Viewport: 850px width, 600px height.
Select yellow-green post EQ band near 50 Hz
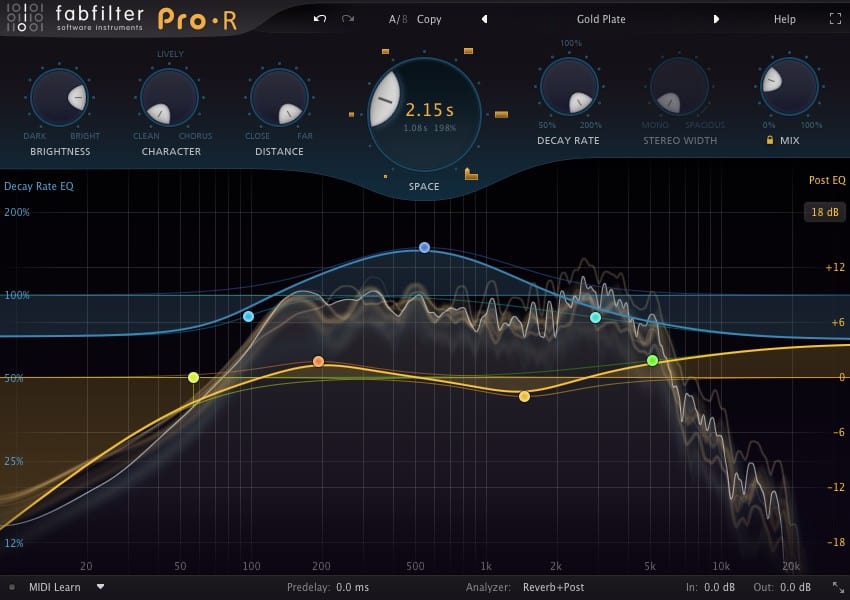[194, 377]
